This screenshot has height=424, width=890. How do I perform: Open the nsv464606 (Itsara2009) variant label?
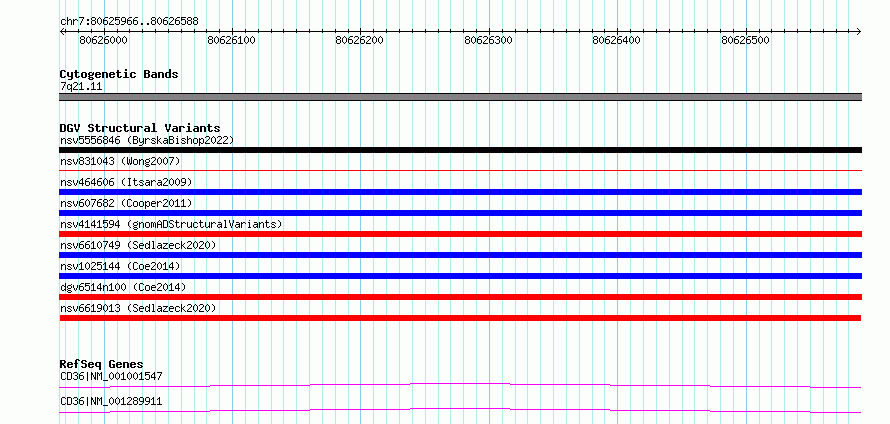point(126,182)
